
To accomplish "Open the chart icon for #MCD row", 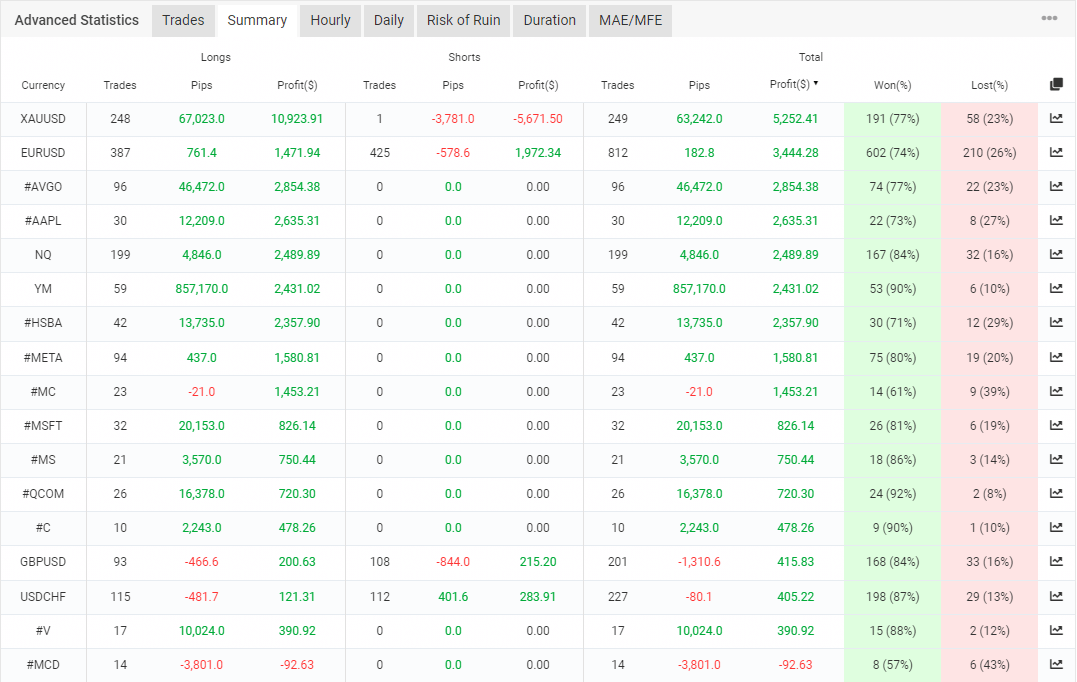I will pos(1056,664).
